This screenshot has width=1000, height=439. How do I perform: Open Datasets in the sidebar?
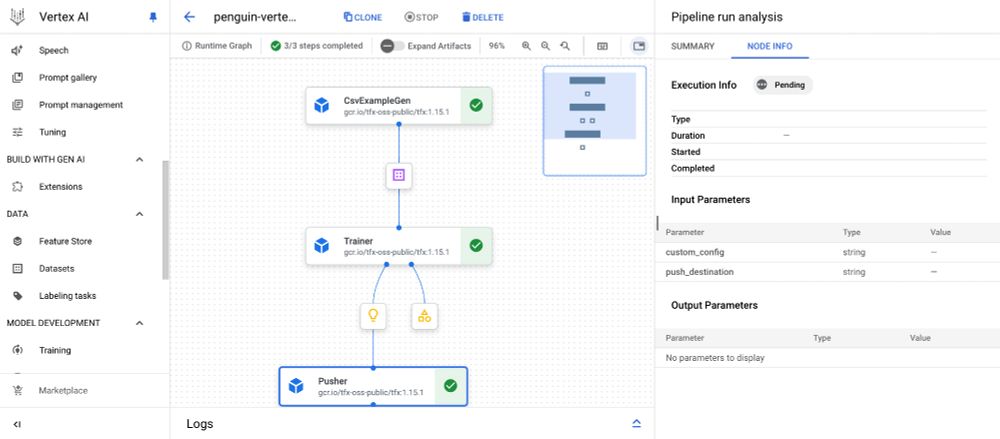pyautogui.click(x=57, y=269)
